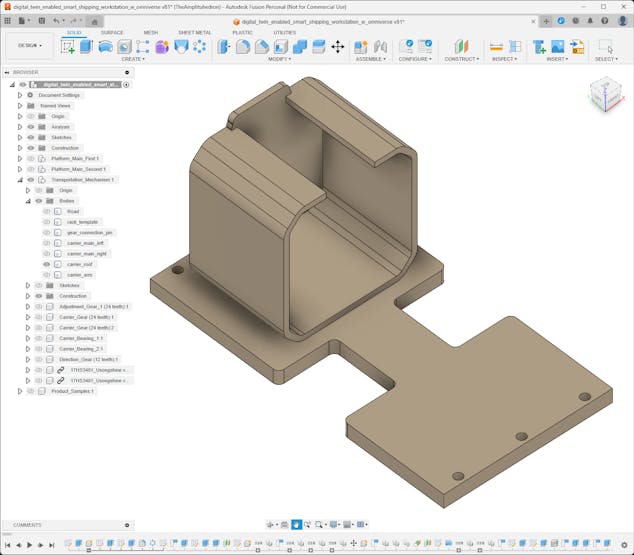
Task: Click the Offset Plane icon in Construct group
Action: point(461,46)
